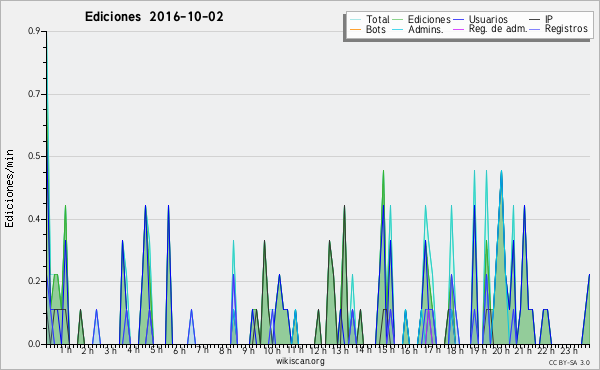Click the 'Ediciones/min' y-axis label

pos(9,188)
